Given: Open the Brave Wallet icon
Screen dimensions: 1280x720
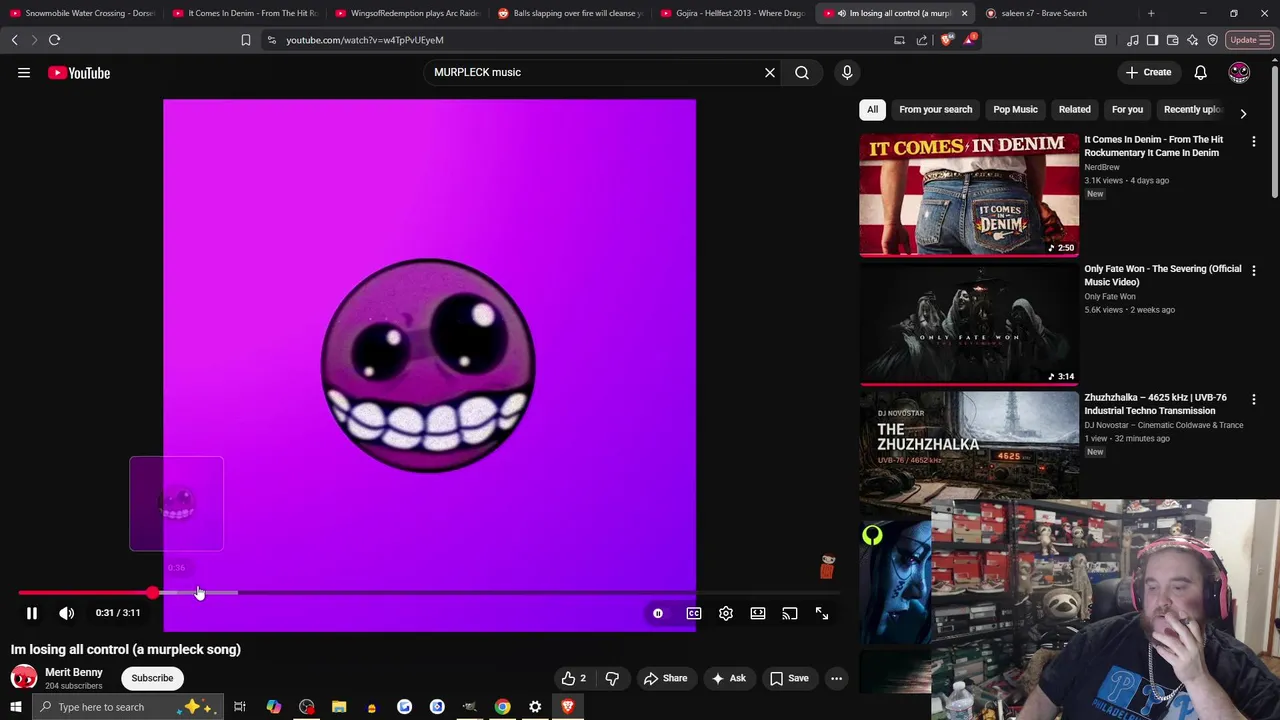Looking at the screenshot, I should pos(1172,40).
